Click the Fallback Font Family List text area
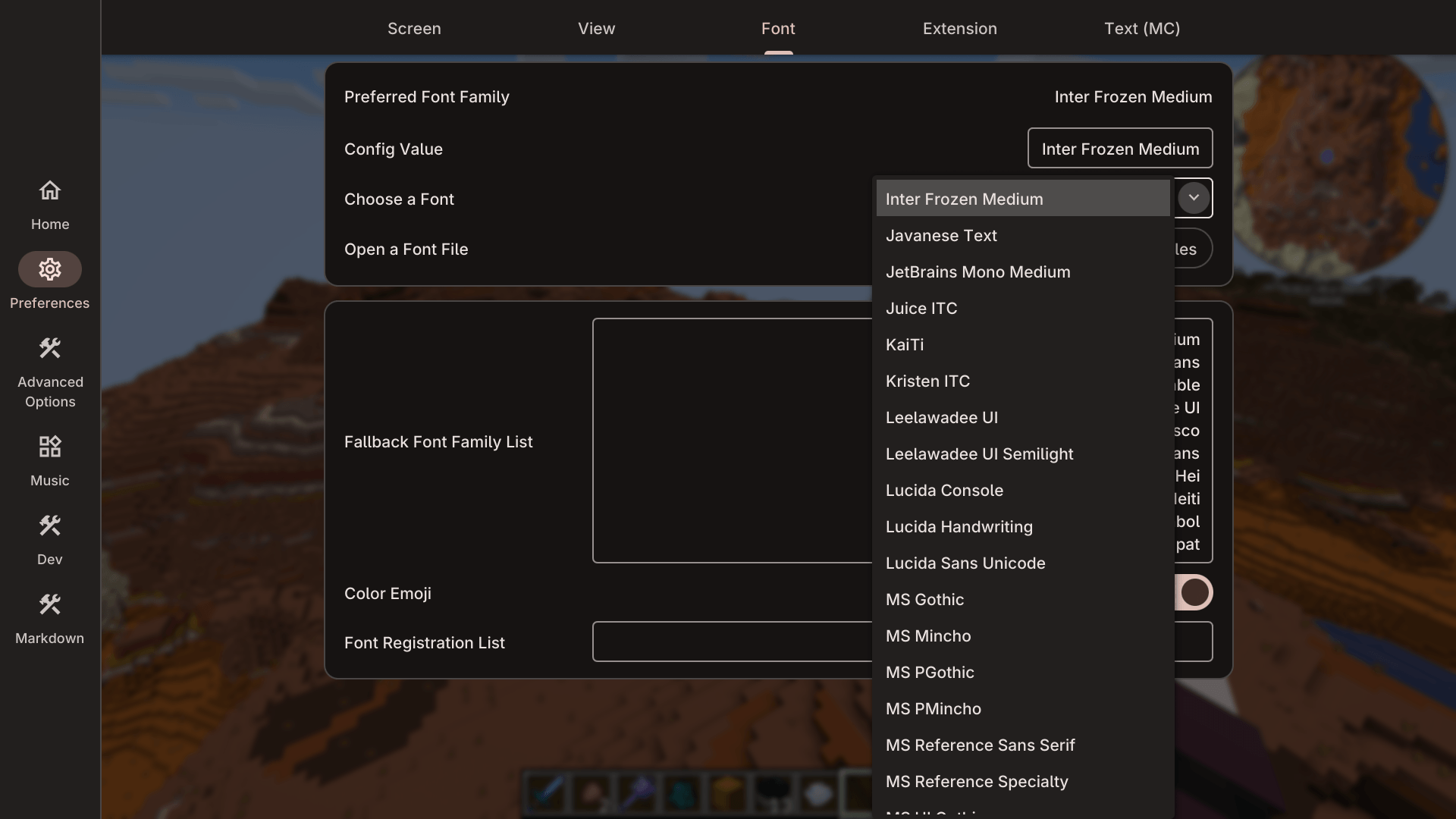 732,441
